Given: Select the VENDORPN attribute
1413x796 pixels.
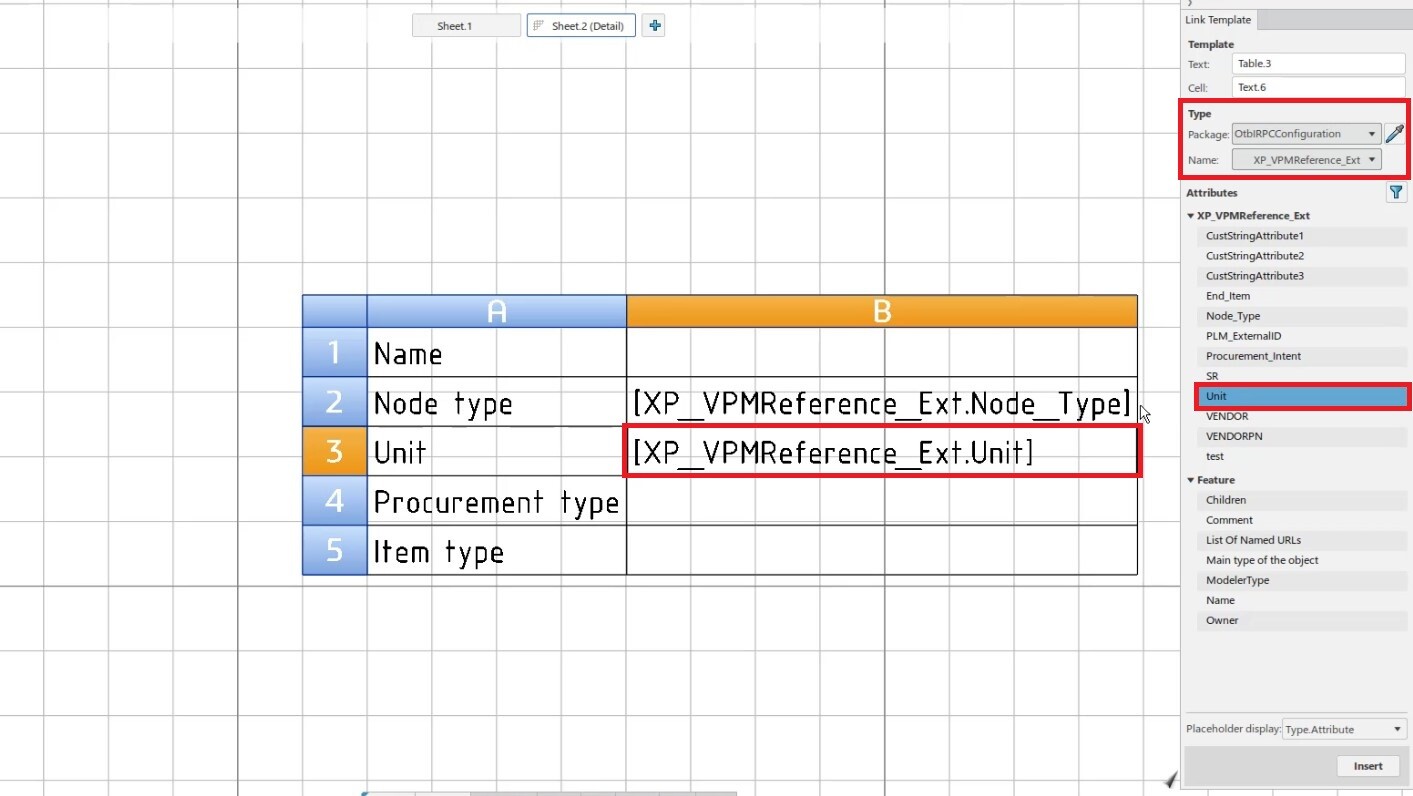Looking at the screenshot, I should (1301, 436).
